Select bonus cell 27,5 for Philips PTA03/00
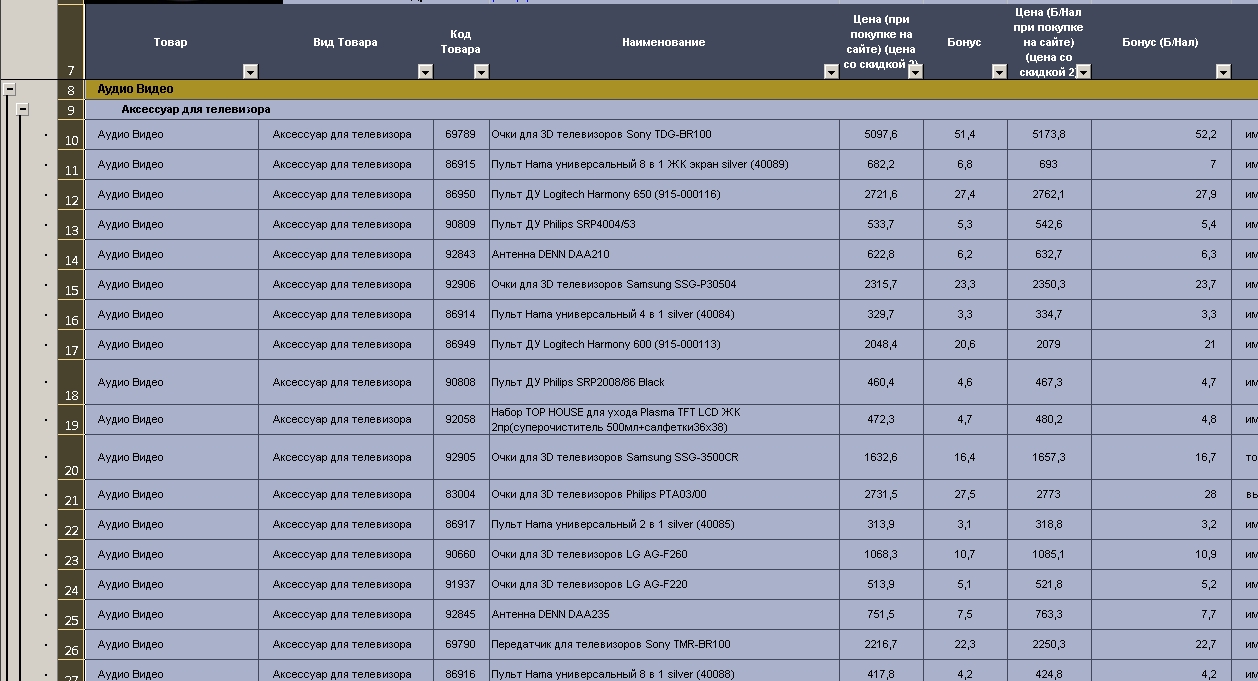Image resolution: width=1258 pixels, height=681 pixels. [x=965, y=495]
